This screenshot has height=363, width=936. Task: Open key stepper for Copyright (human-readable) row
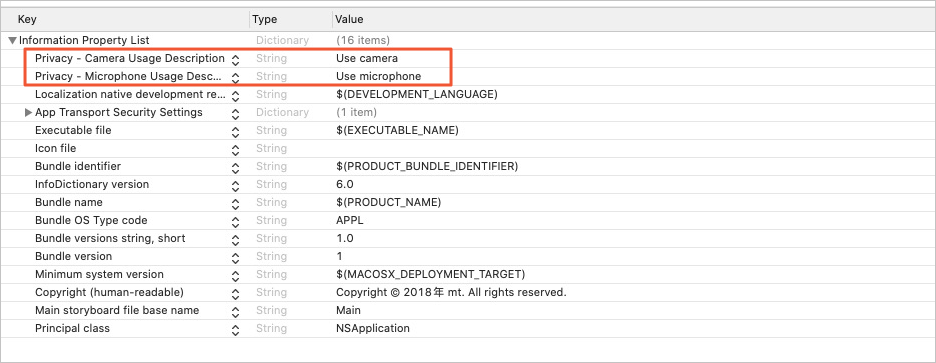pos(236,293)
